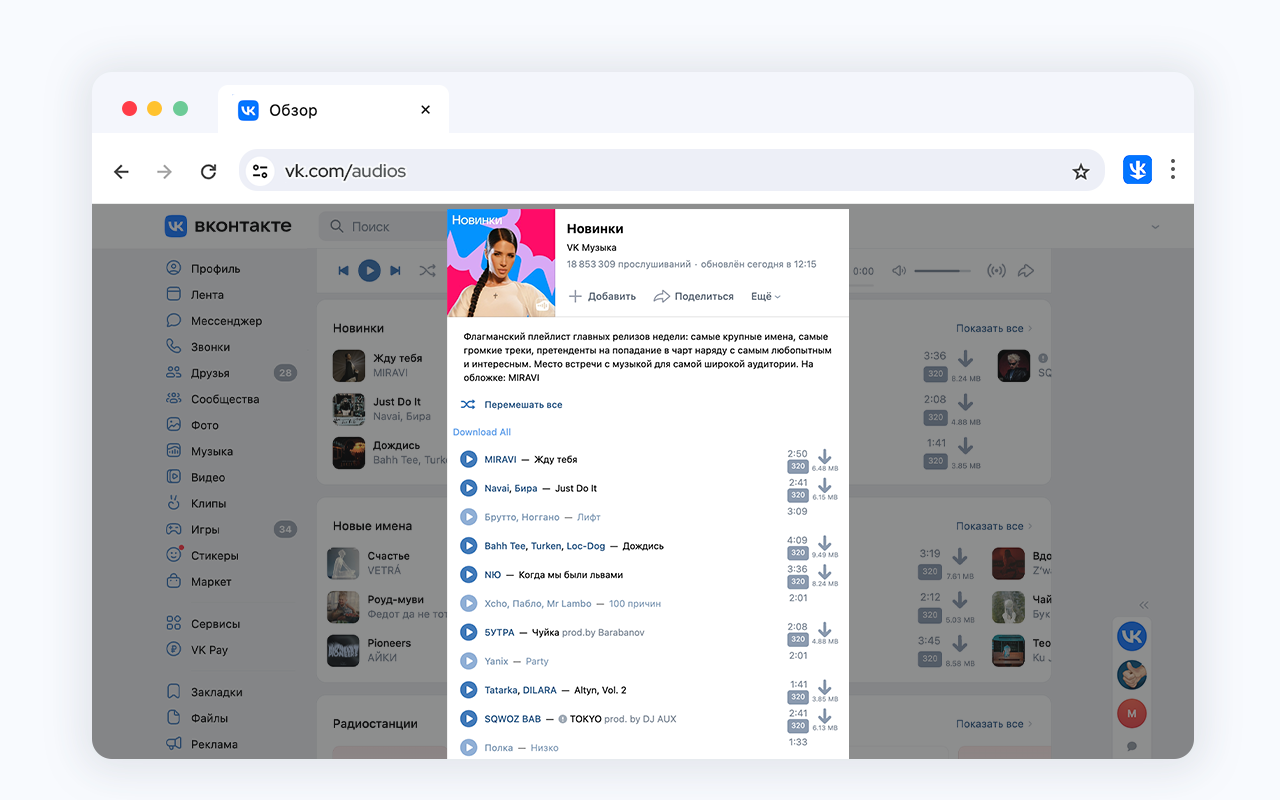
Task: Play the Bahh Tee Дождись track
Action: click(x=468, y=546)
